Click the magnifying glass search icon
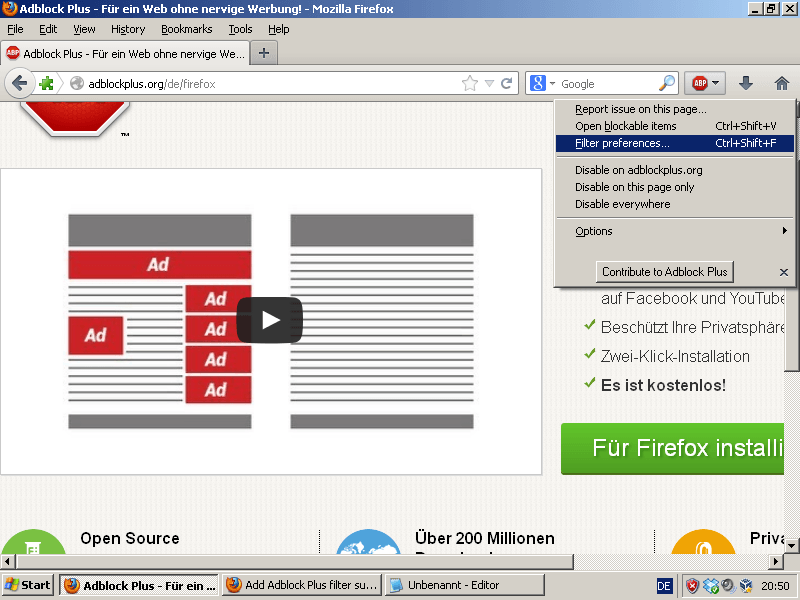800x600 pixels. [x=666, y=83]
